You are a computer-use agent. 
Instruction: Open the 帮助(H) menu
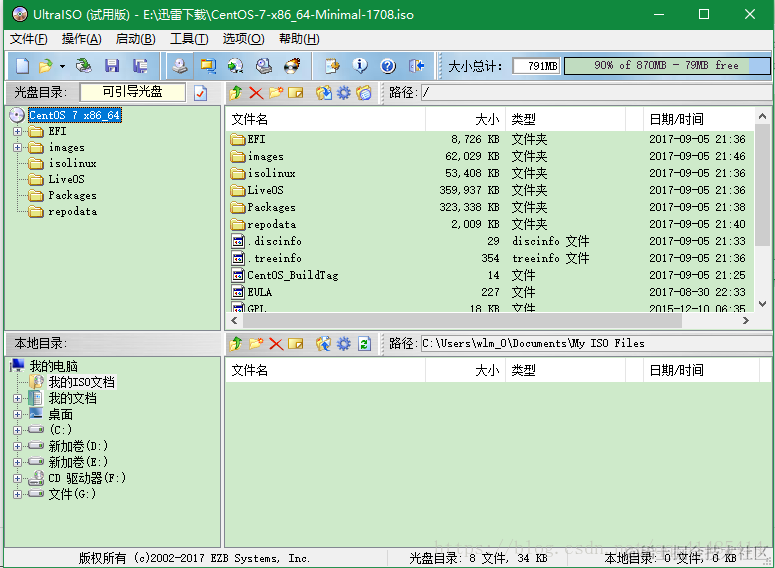coord(300,39)
